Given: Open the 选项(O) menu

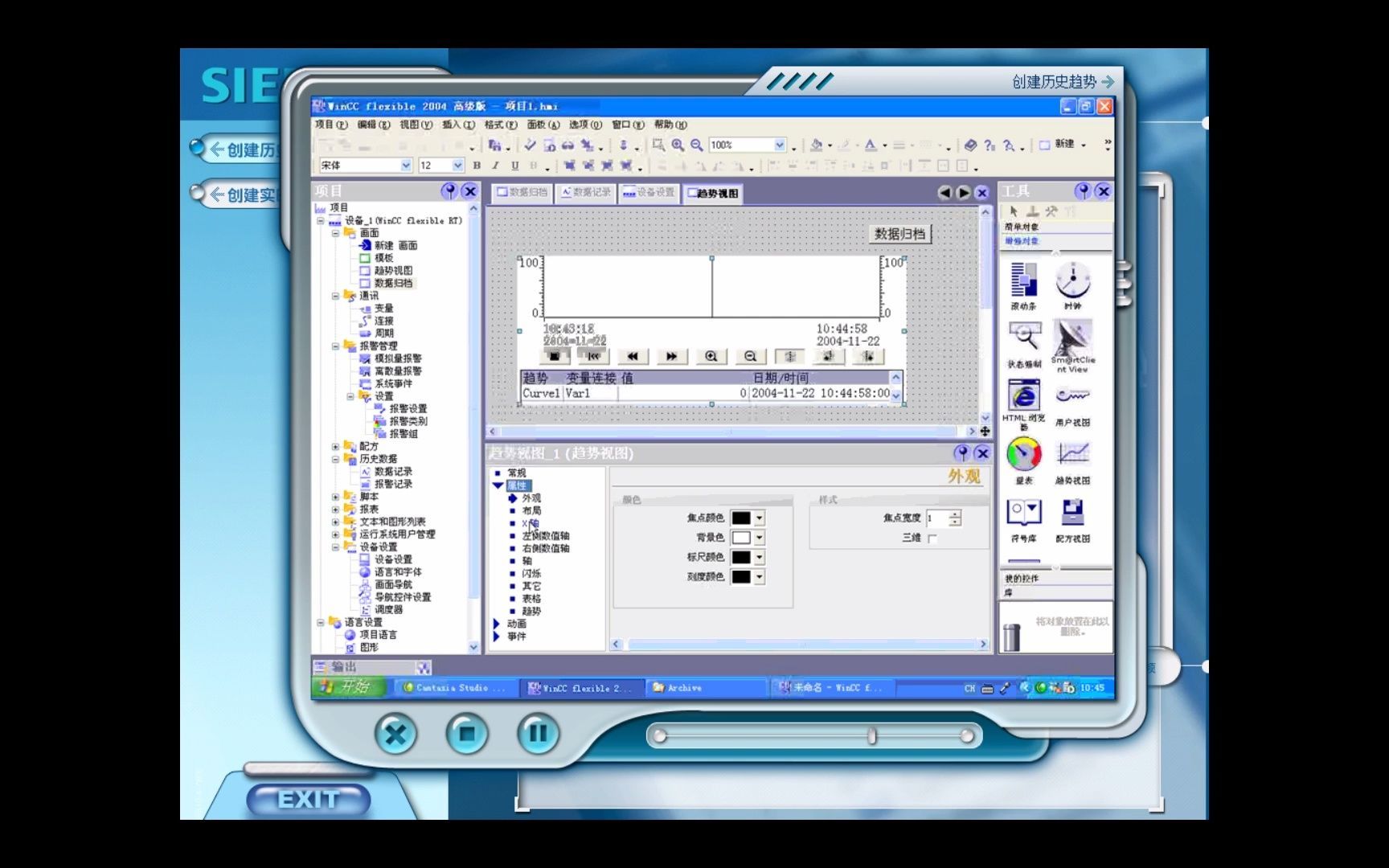Looking at the screenshot, I should (585, 125).
